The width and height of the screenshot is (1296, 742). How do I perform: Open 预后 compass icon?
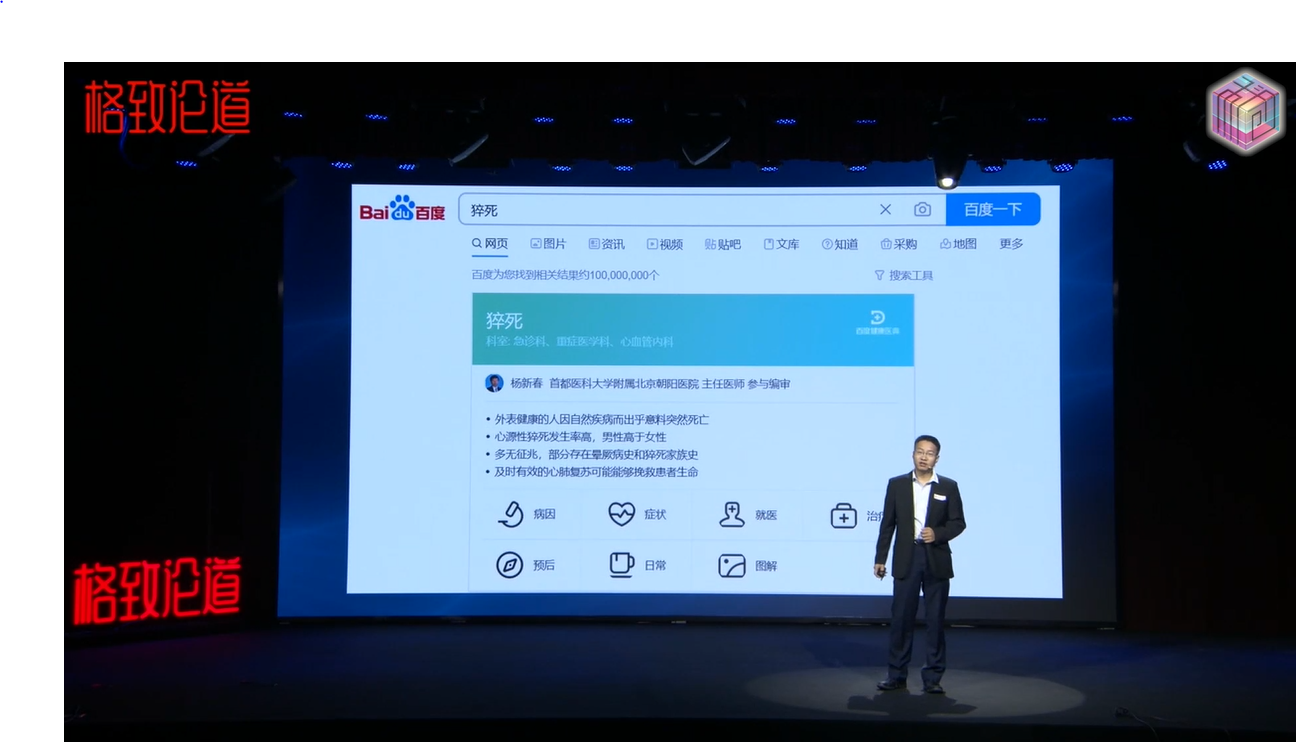(x=510, y=565)
